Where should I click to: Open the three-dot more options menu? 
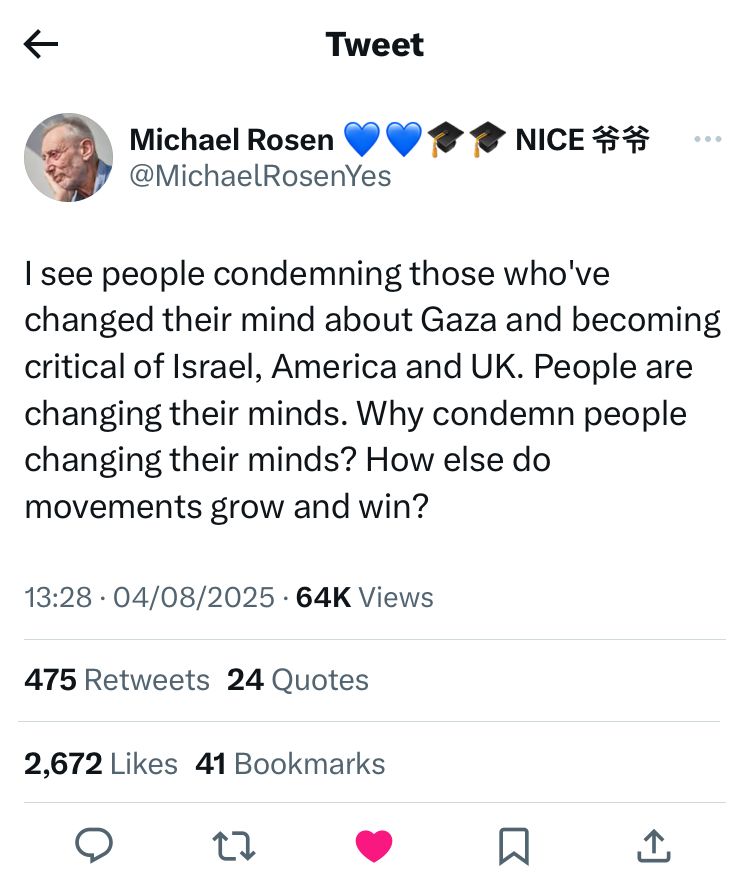[x=707, y=139]
